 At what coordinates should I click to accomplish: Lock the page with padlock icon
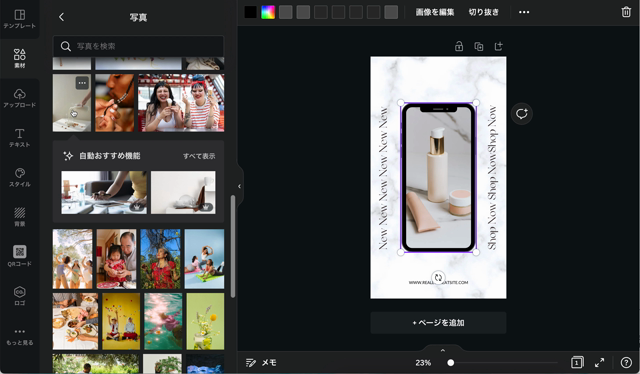pos(459,46)
